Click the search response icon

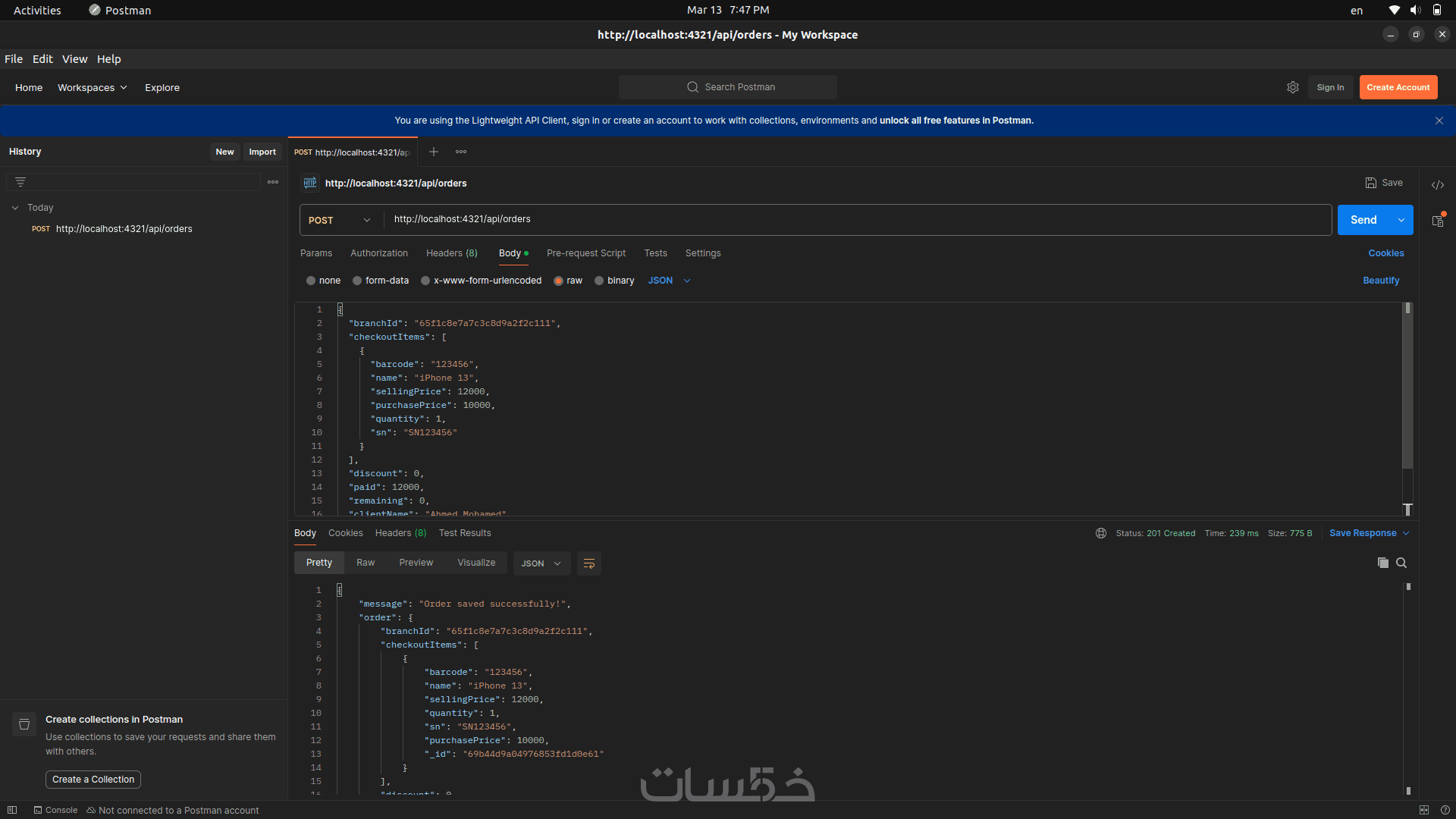point(1401,563)
